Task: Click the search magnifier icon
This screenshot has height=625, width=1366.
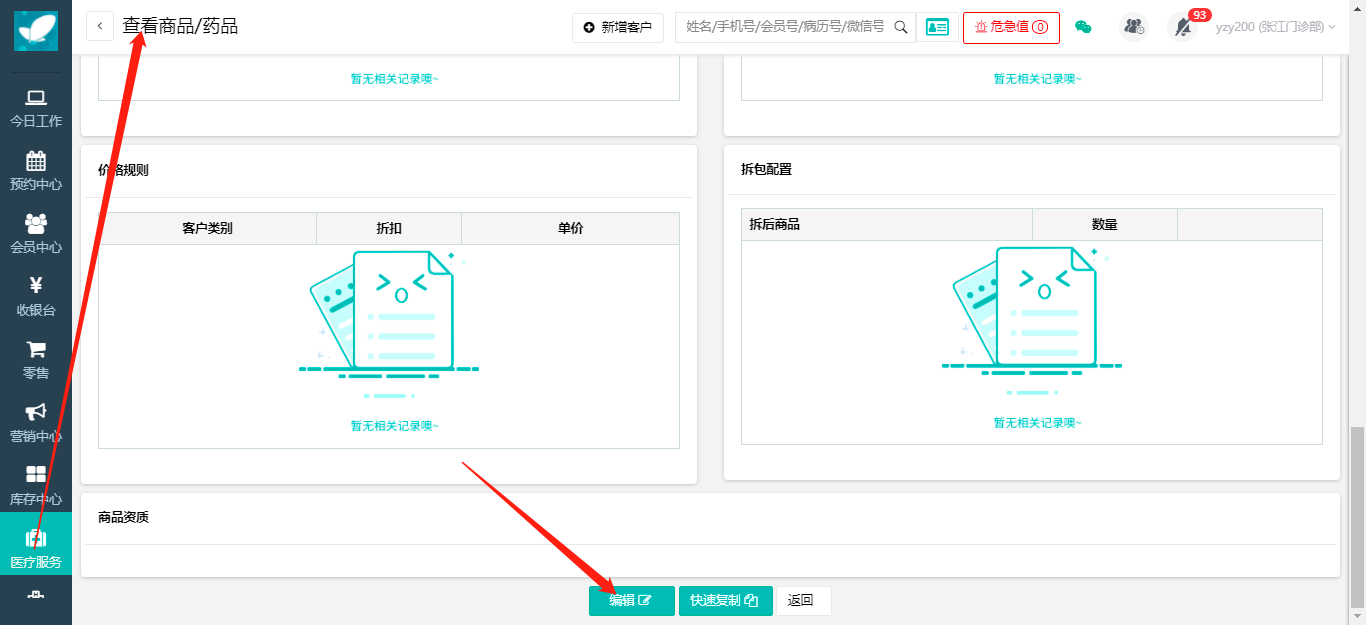Action: (901, 27)
